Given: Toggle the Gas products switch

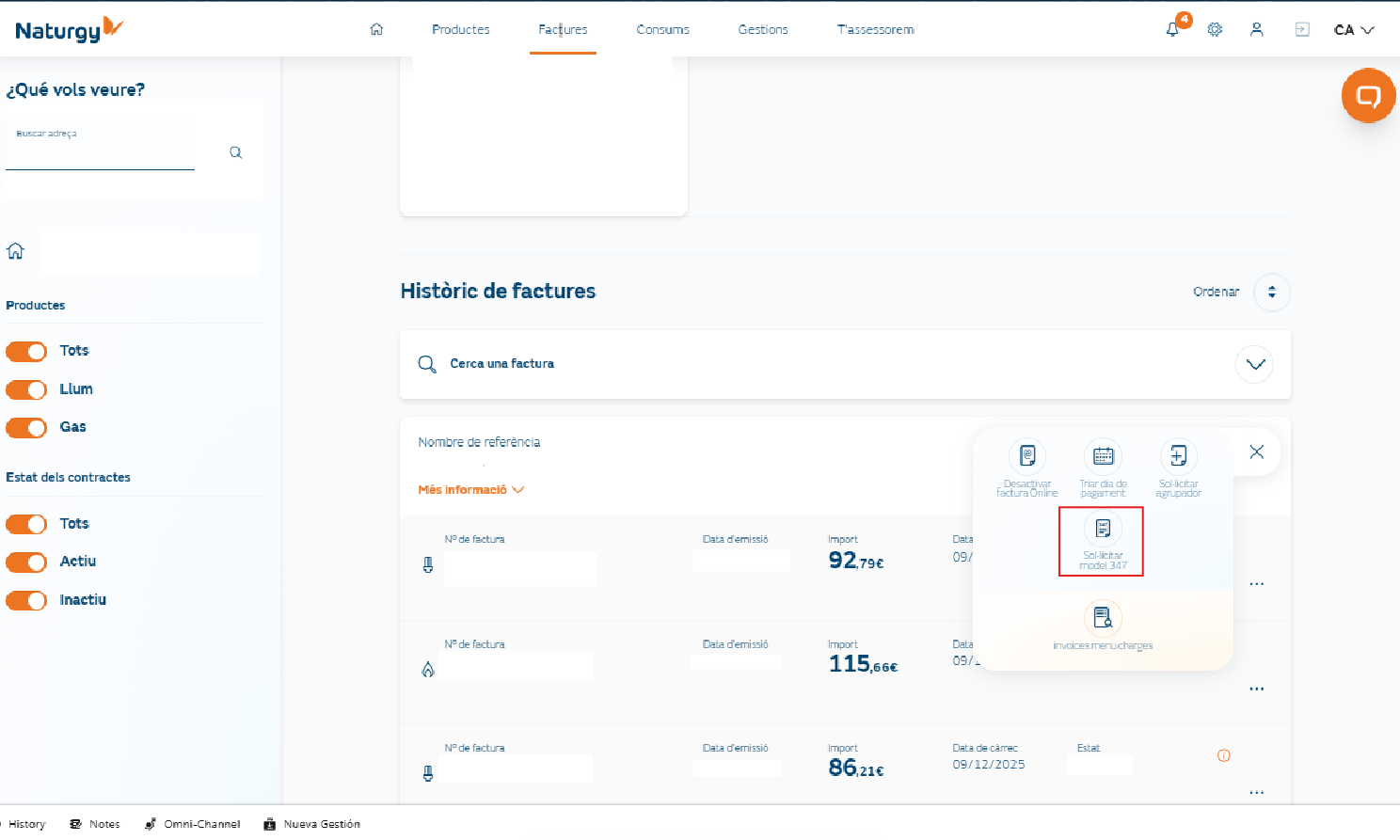Looking at the screenshot, I should [x=26, y=428].
